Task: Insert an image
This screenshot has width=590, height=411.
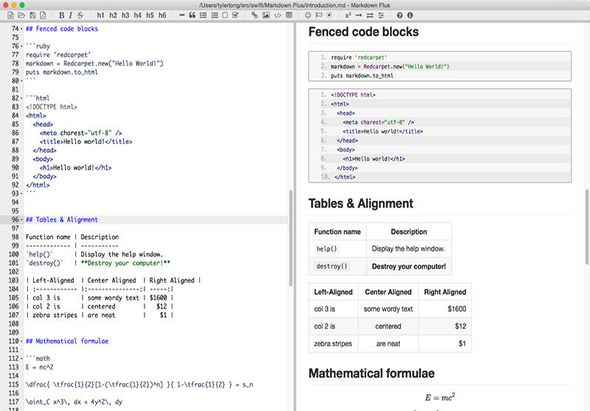Action: point(266,15)
